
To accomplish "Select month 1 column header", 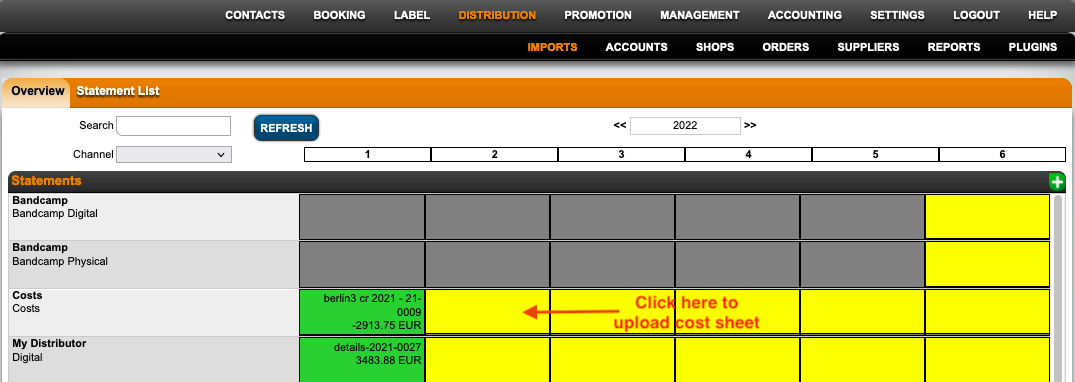I will [x=367, y=155].
